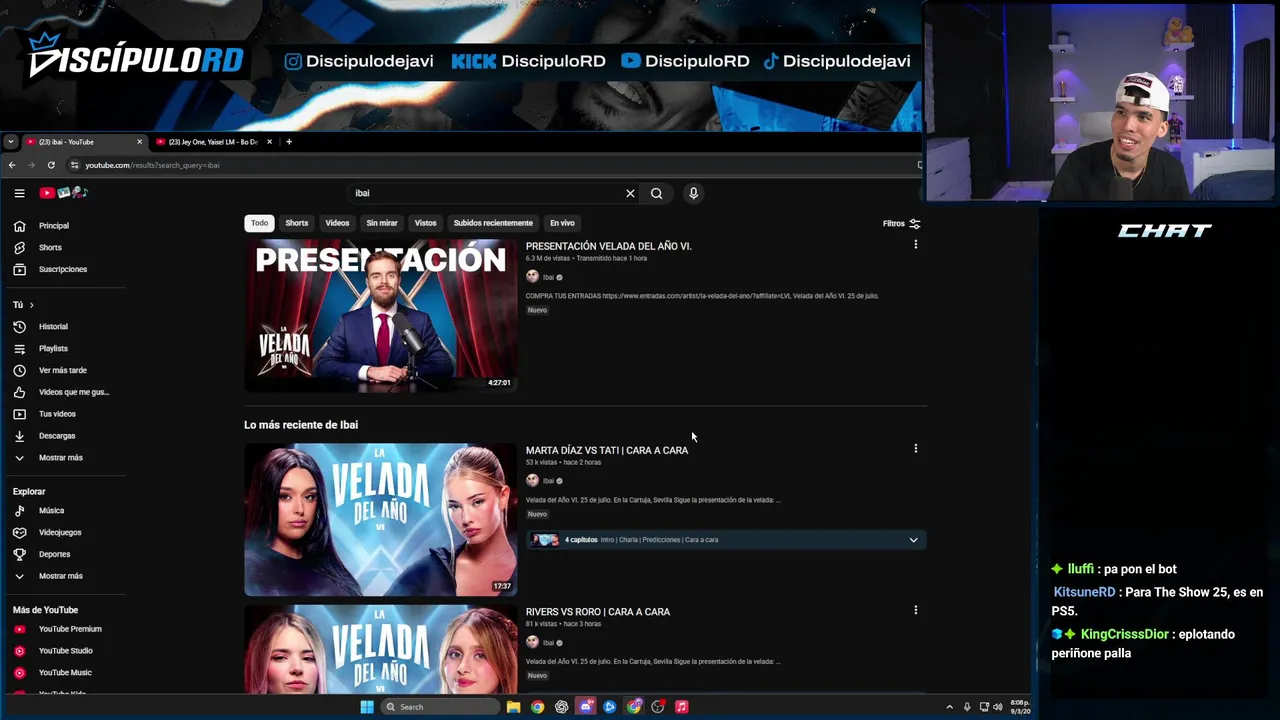Play the Marta Díaz vs Tati thumbnail
This screenshot has height=720, width=1280.
tap(381, 520)
